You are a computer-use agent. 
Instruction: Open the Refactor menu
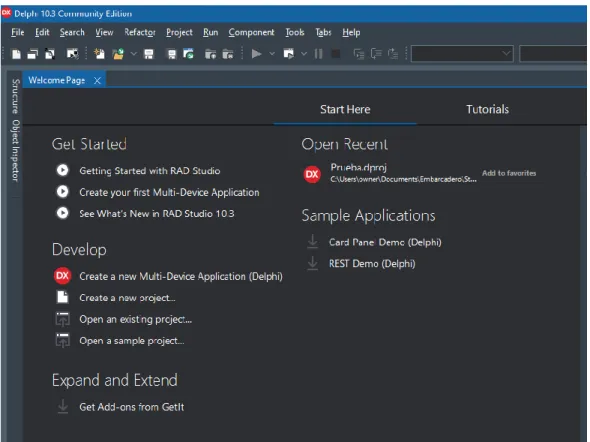tap(140, 33)
